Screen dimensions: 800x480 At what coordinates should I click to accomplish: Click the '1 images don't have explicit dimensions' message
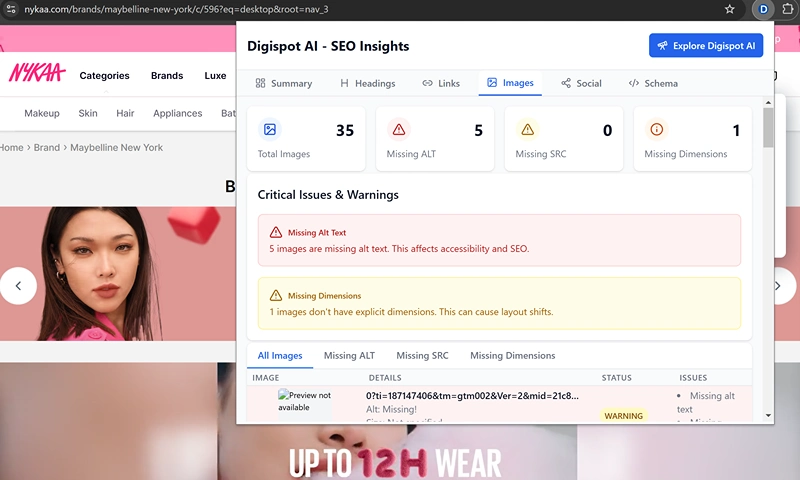point(411,312)
